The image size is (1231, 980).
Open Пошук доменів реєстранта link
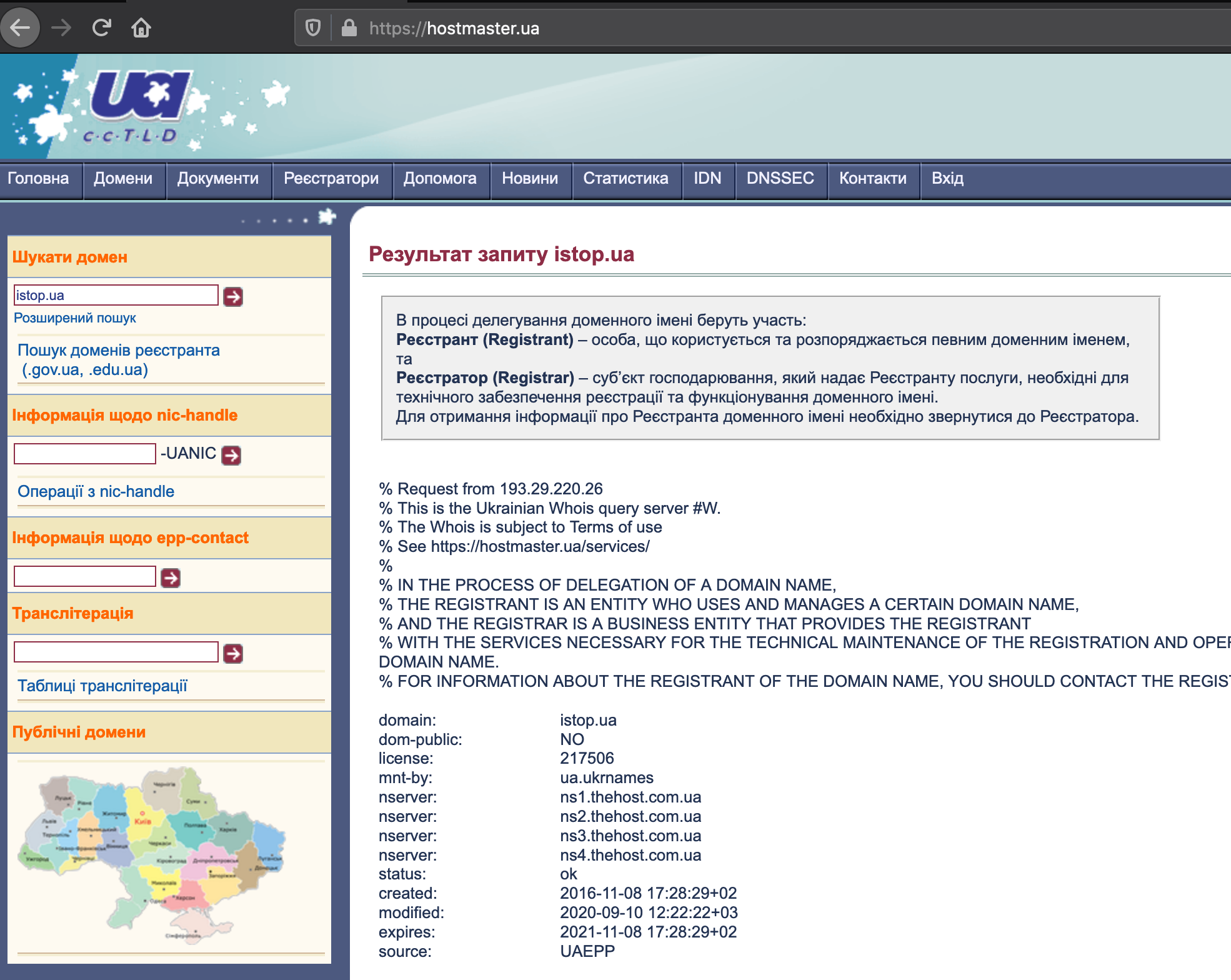(119, 360)
